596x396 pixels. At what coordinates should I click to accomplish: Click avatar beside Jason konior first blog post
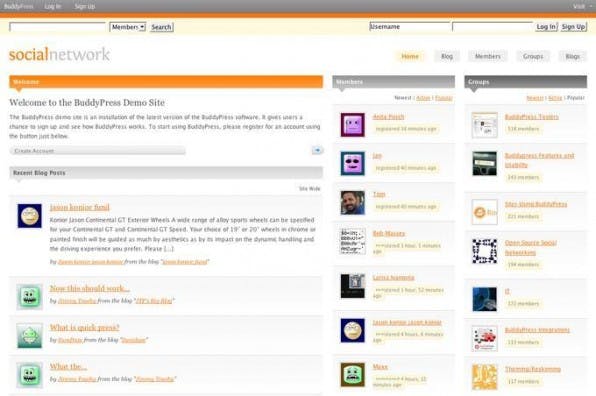(30, 216)
